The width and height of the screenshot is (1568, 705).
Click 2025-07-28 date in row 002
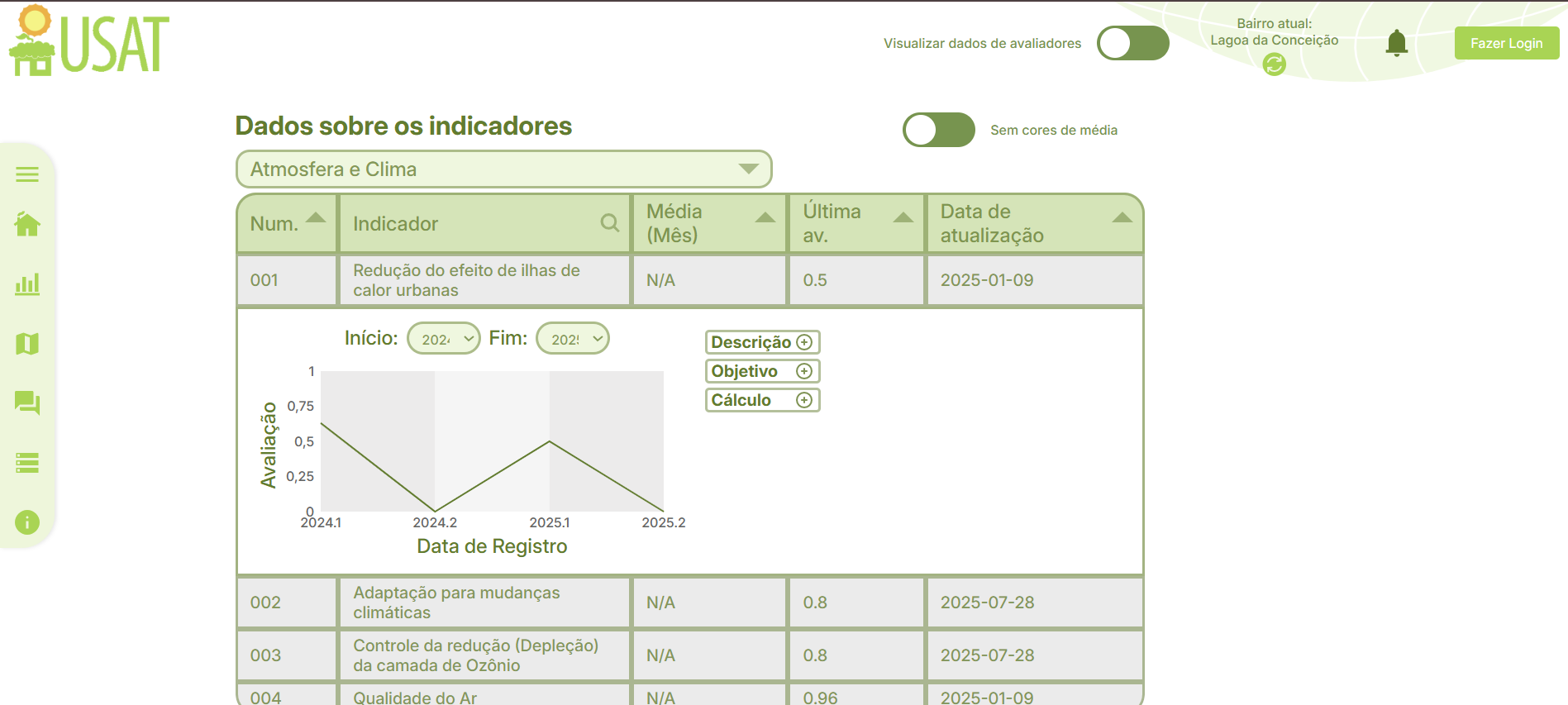(988, 603)
